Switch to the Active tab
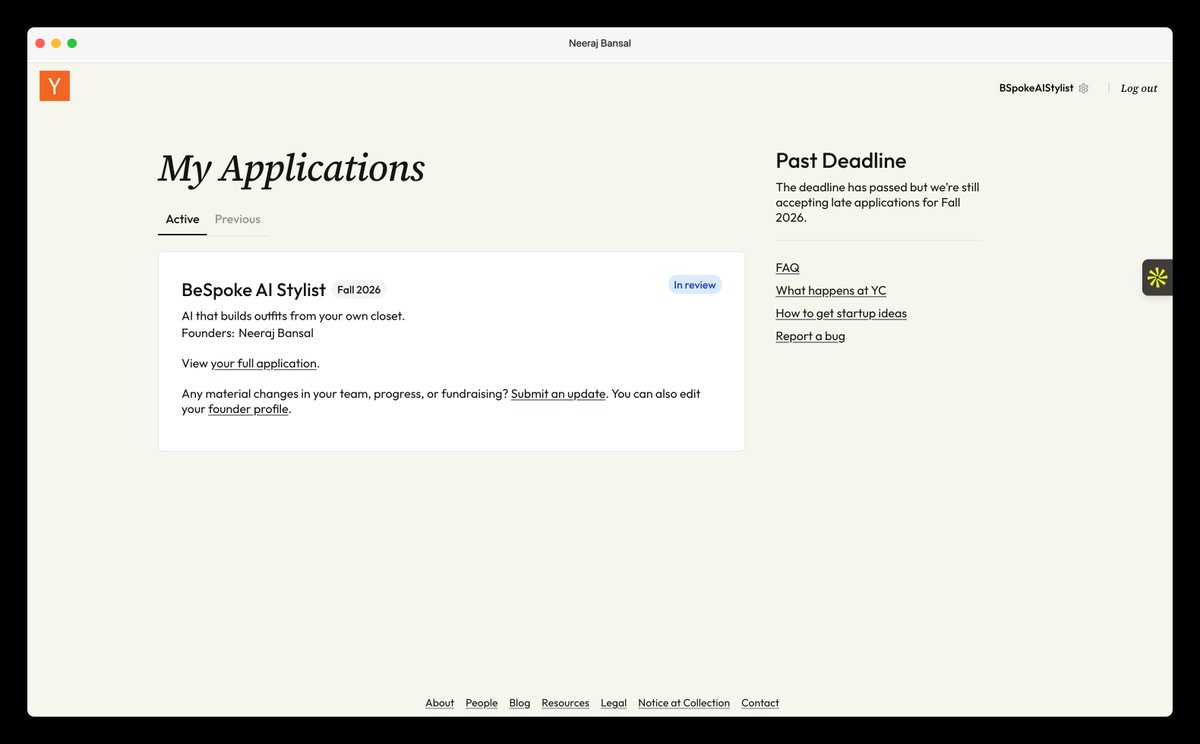 click(x=182, y=219)
